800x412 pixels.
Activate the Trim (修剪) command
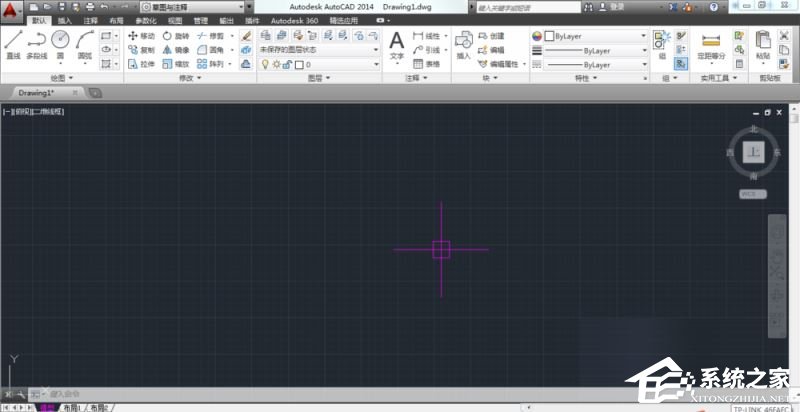point(210,36)
